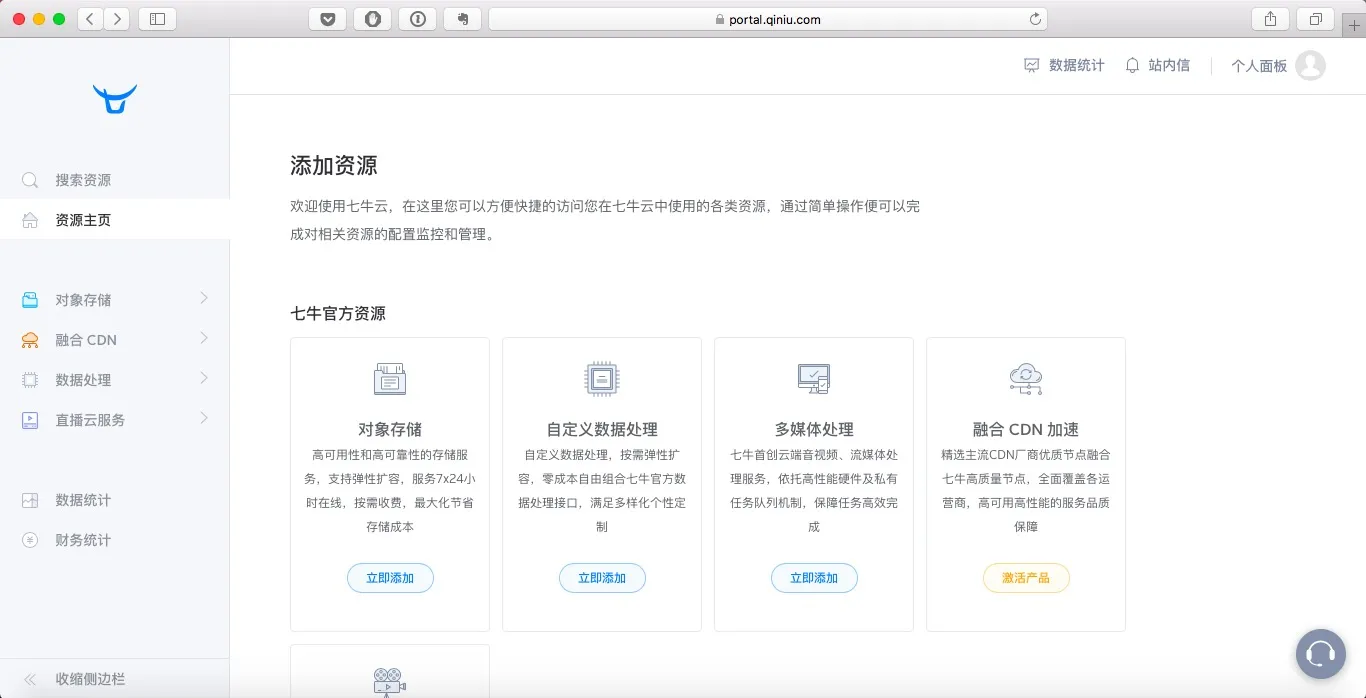This screenshot has width=1366, height=698.
Task: Click the Safari share button
Action: pos(1270,18)
